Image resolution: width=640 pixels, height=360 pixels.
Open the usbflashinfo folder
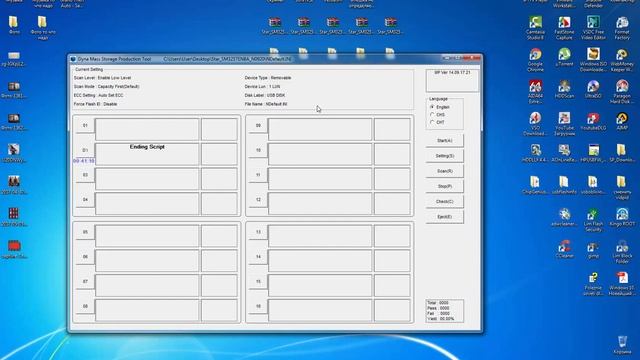[x=564, y=185]
